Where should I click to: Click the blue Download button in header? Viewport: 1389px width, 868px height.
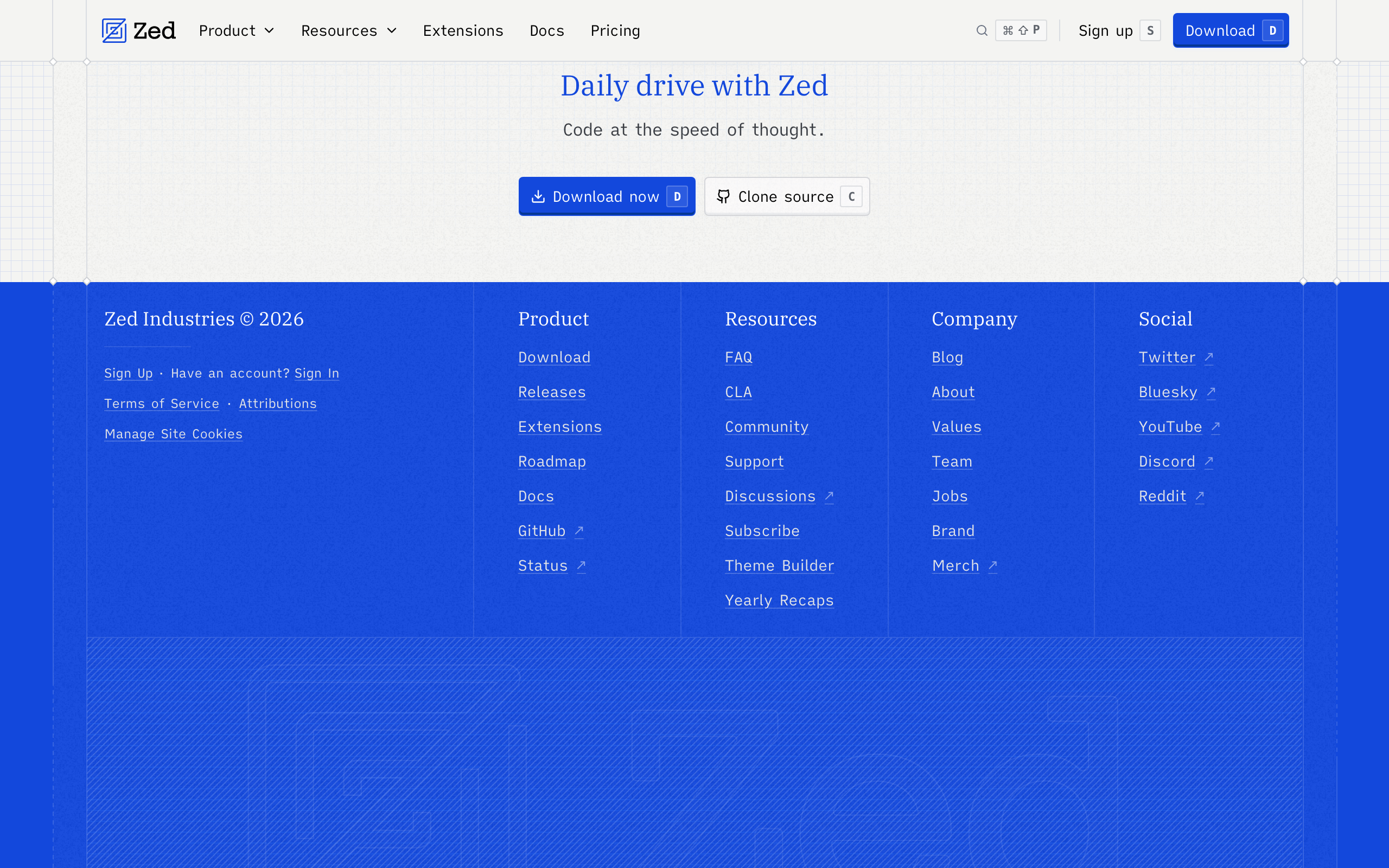tap(1230, 30)
